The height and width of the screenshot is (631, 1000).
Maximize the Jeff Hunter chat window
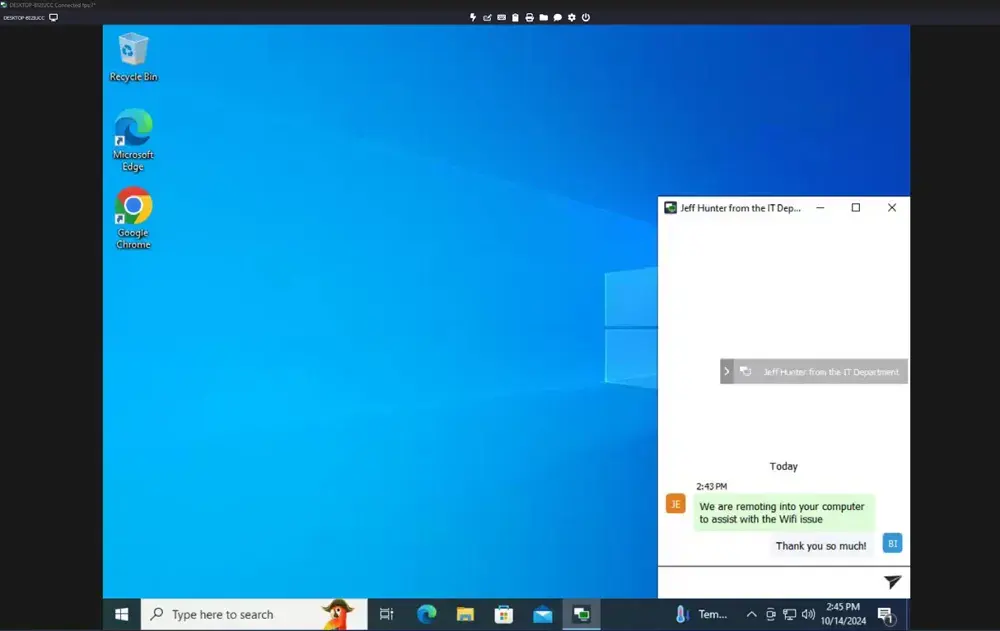pyautogui.click(x=856, y=208)
